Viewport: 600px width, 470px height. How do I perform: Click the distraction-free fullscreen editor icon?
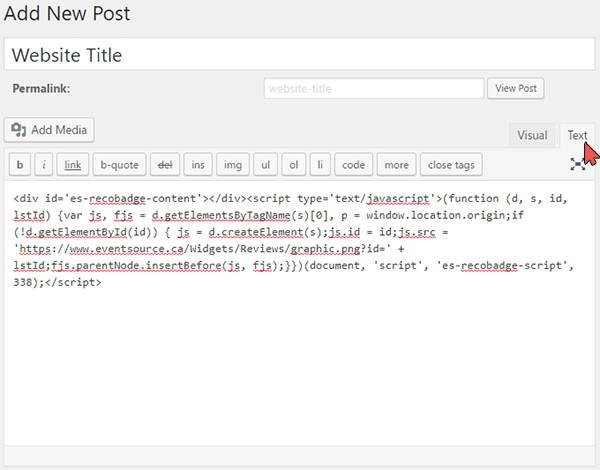[577, 164]
